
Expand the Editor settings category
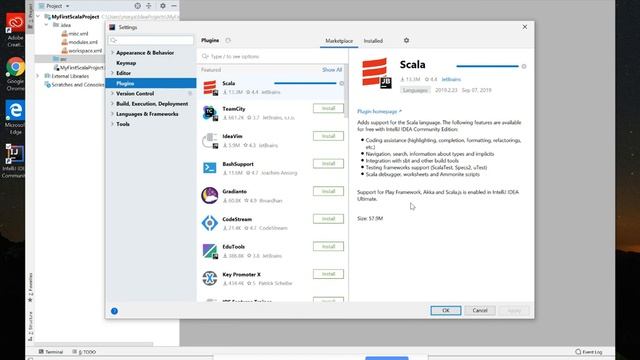click(113, 73)
